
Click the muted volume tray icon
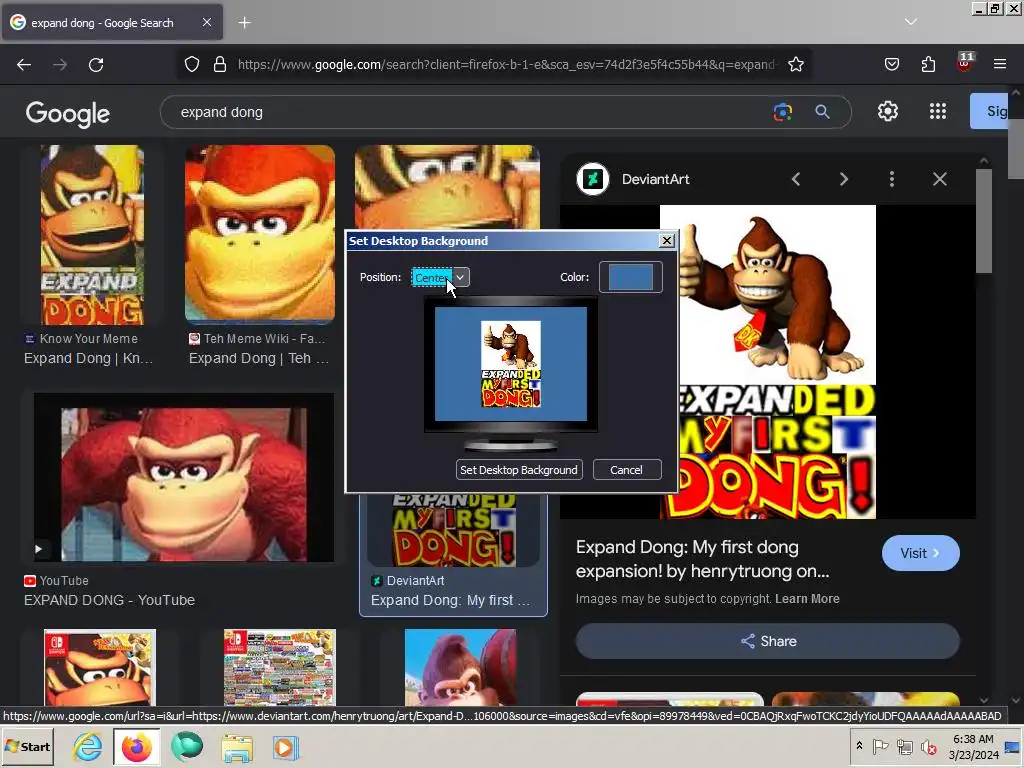coord(928,746)
